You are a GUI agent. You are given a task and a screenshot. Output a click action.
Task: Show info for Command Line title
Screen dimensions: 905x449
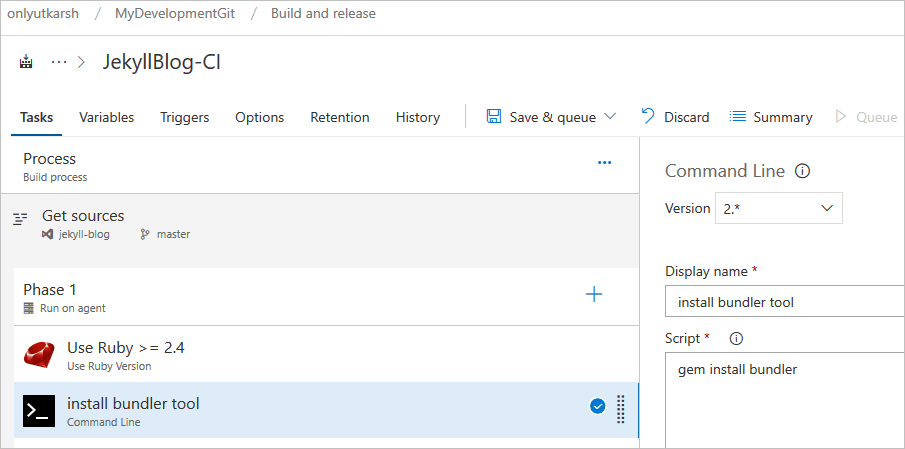(x=802, y=171)
